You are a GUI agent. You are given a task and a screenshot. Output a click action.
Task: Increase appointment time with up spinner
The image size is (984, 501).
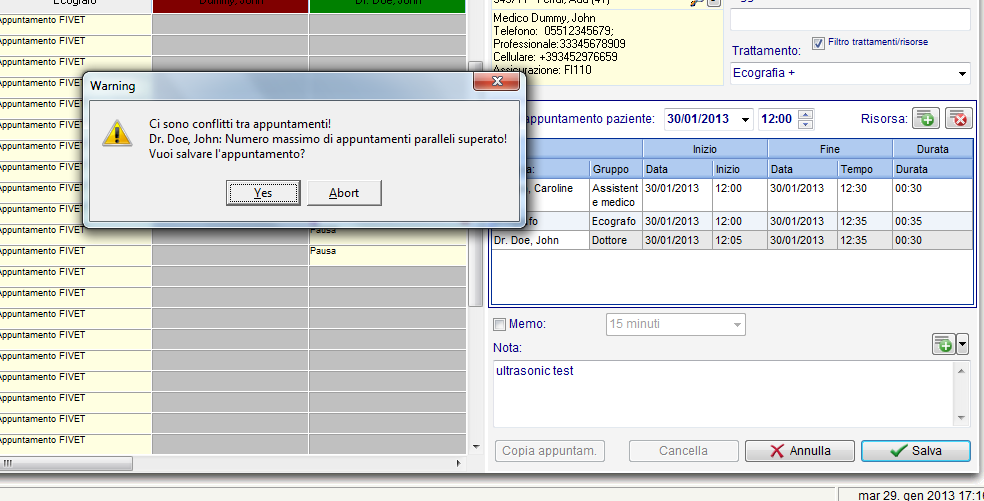[806, 114]
